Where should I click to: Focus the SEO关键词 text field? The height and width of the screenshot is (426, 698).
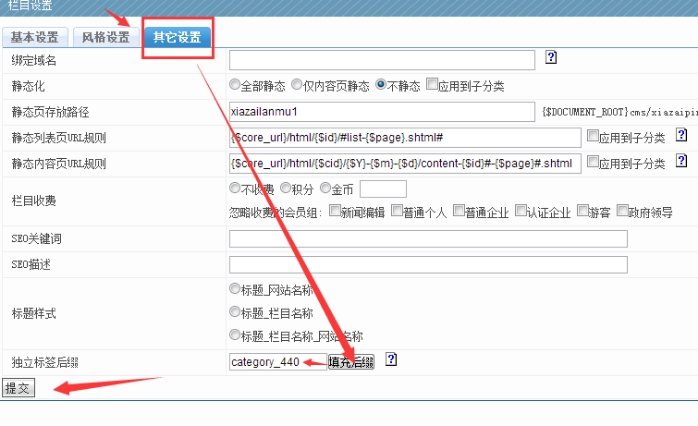(x=427, y=238)
